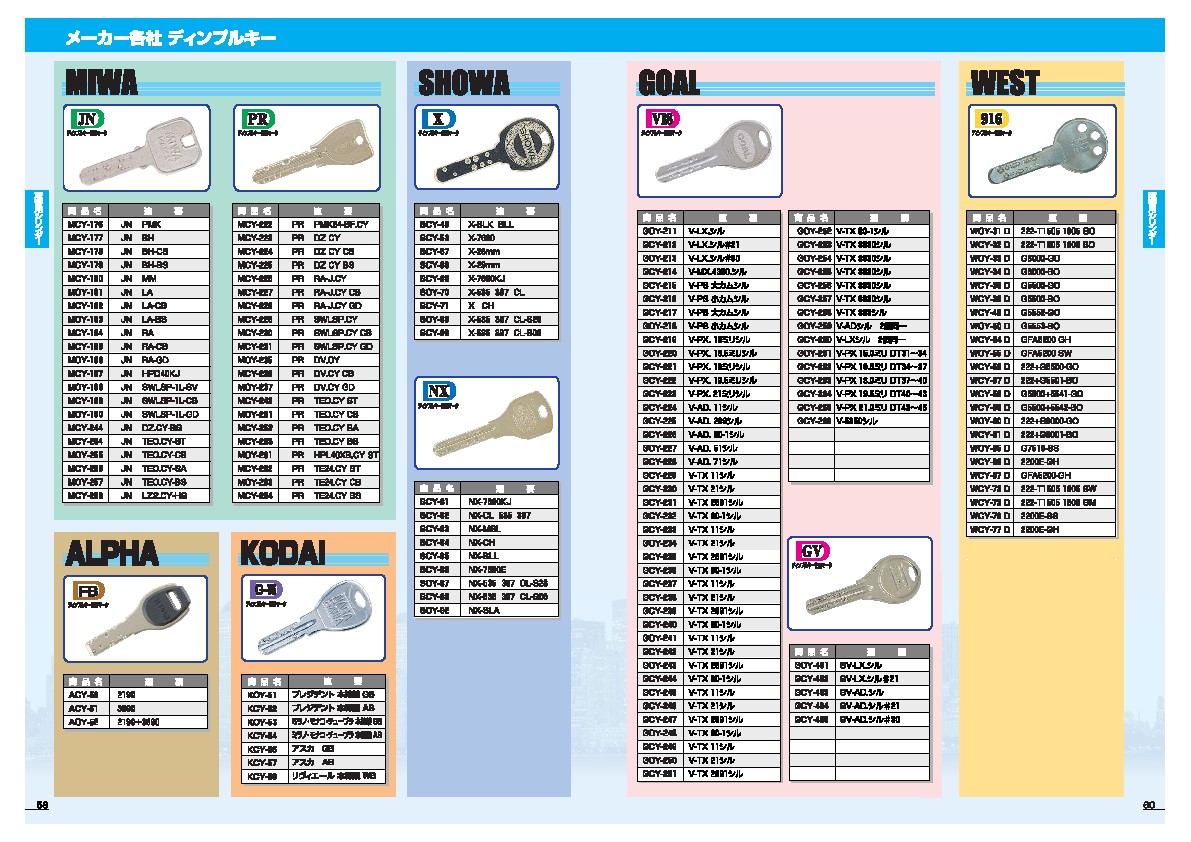Viewport: 1191px width, 842px height.
Task: Select the PR SWLSP.CY GD description cell
Action: 330,347
